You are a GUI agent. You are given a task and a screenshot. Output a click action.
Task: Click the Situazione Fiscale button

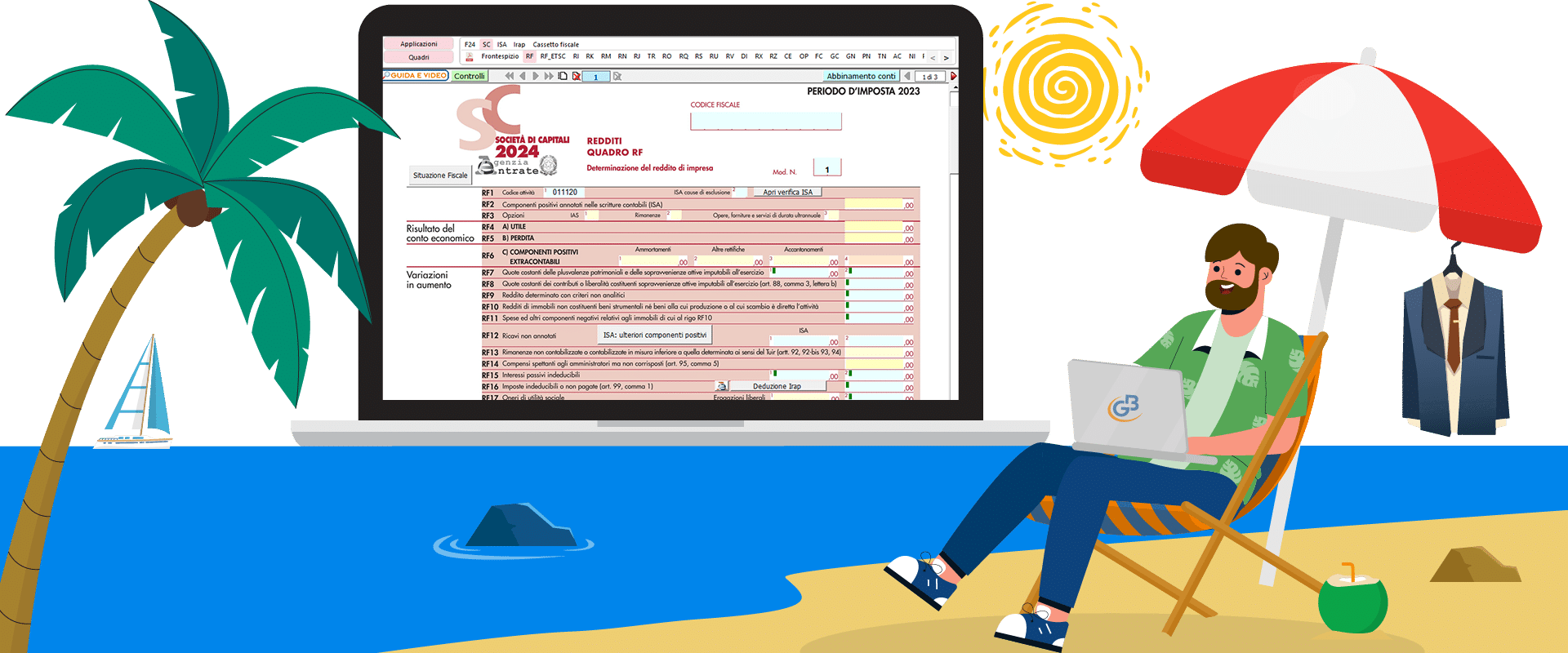pyautogui.click(x=440, y=175)
